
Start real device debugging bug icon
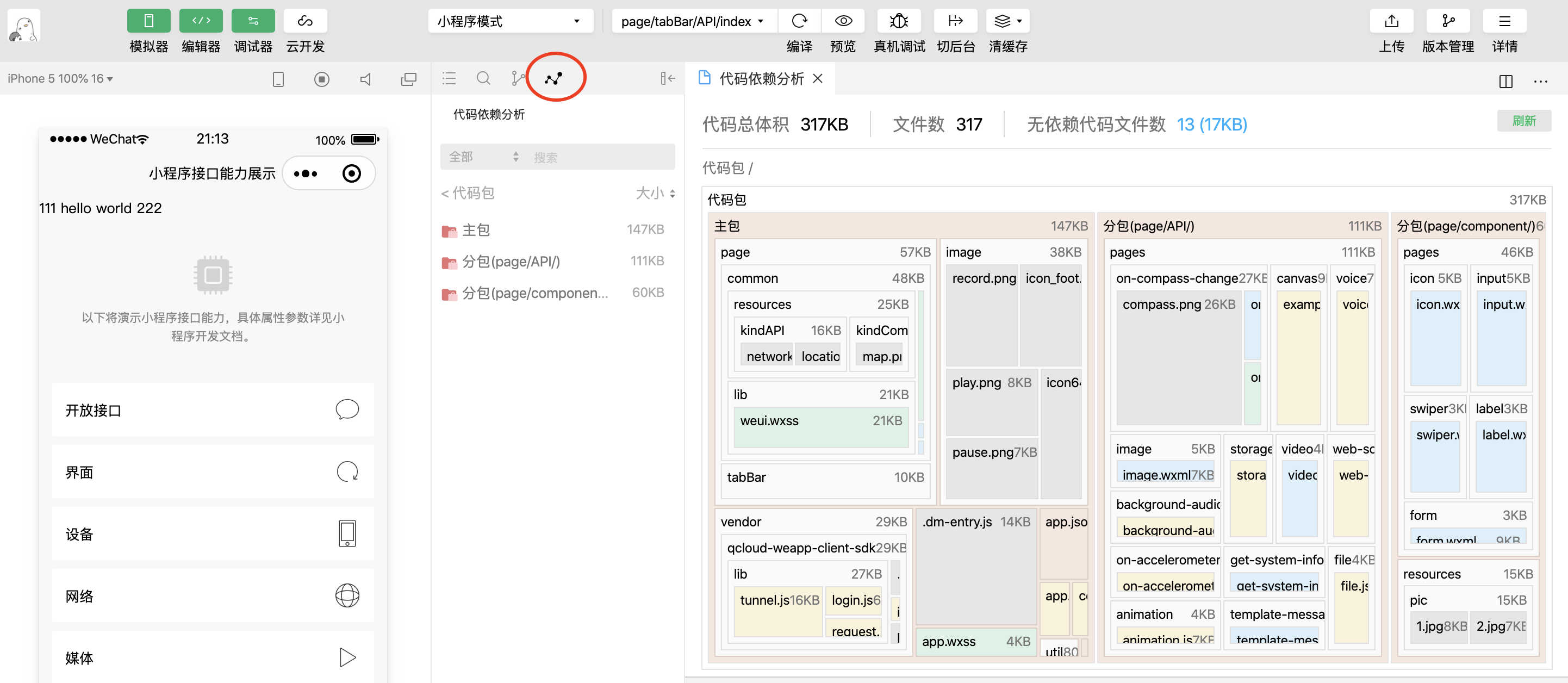coord(898,21)
